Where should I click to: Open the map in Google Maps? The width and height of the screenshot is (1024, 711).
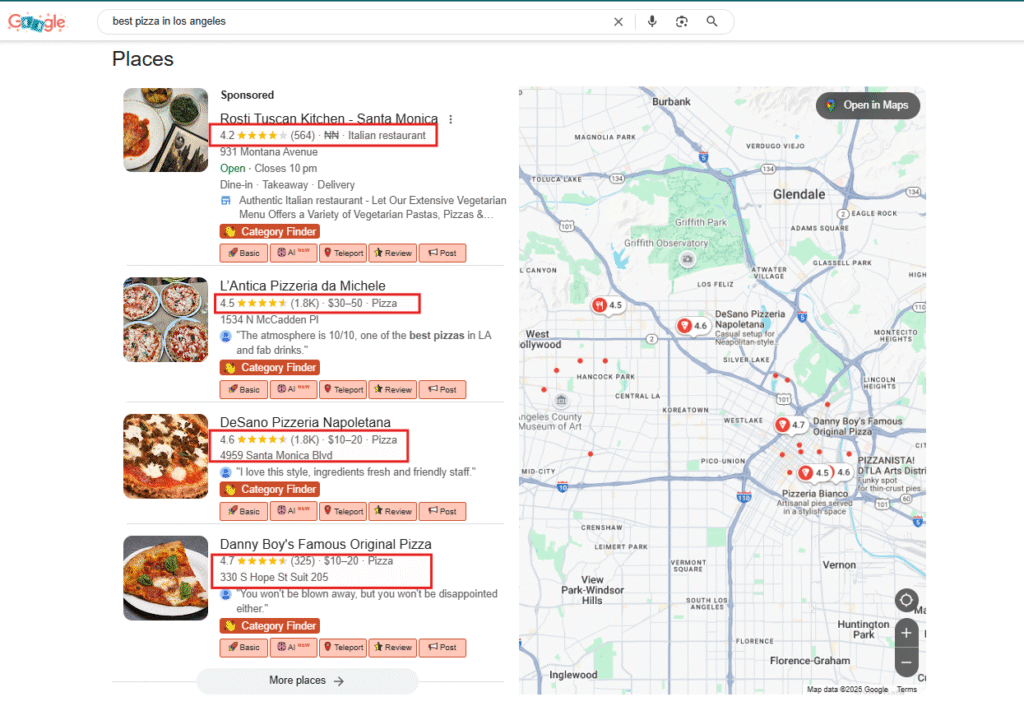click(868, 105)
